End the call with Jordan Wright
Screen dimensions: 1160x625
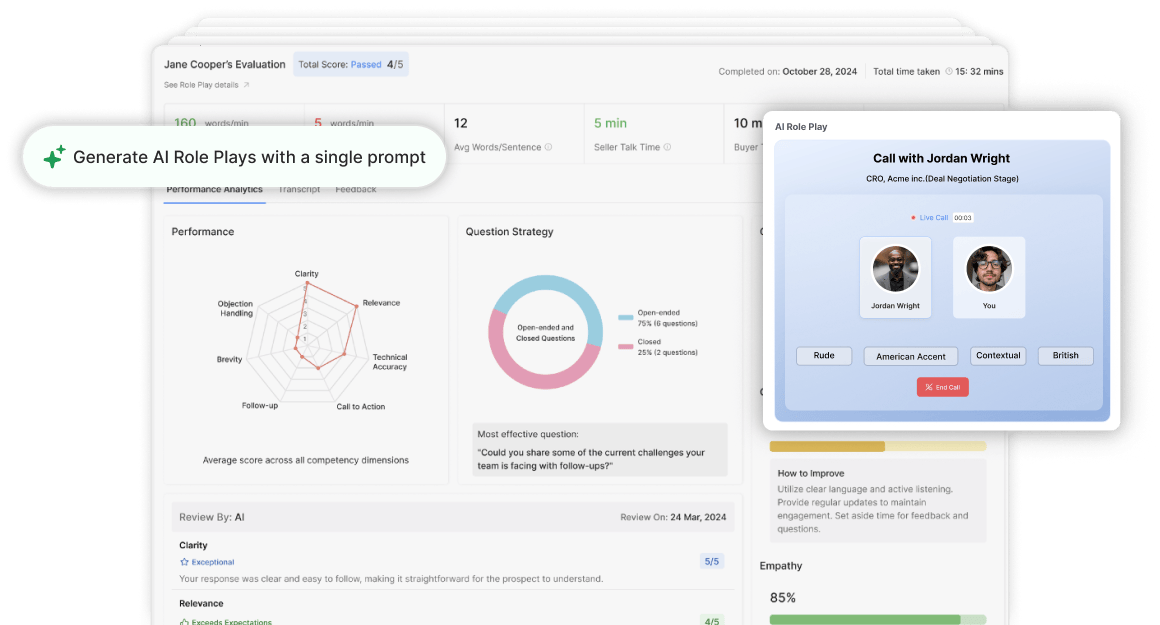click(942, 387)
